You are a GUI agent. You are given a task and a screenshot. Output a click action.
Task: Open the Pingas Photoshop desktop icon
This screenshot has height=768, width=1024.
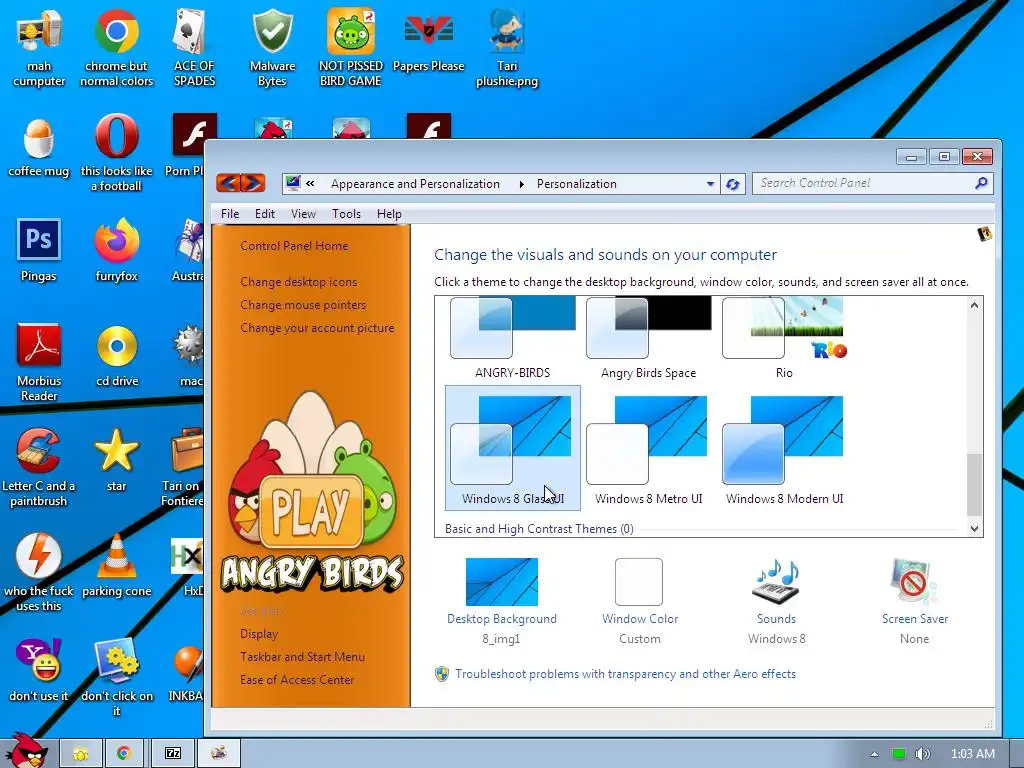click(39, 251)
